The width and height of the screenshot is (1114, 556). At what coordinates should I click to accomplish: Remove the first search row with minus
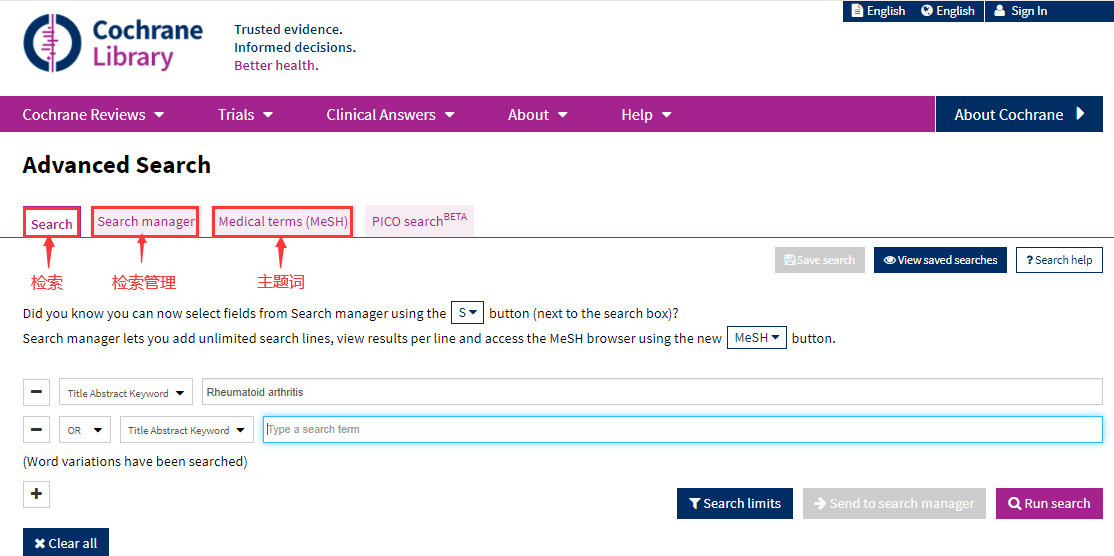point(36,392)
